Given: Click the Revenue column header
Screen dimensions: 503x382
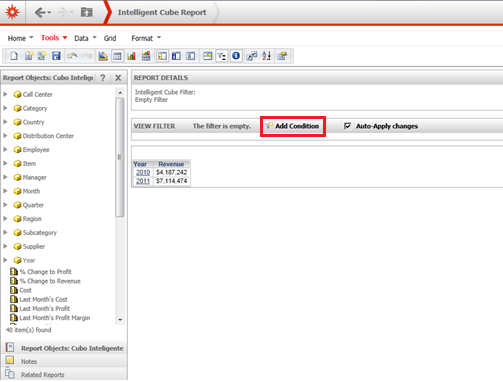Looking at the screenshot, I should pos(171,164).
